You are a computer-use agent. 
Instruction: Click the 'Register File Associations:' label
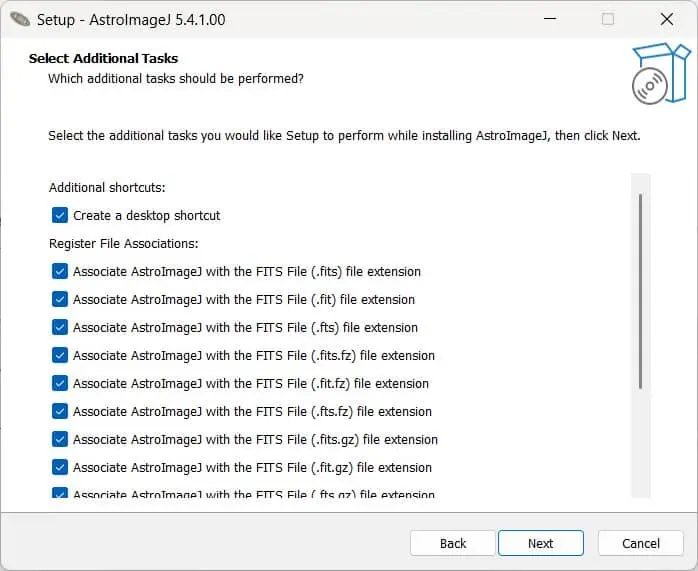click(124, 244)
